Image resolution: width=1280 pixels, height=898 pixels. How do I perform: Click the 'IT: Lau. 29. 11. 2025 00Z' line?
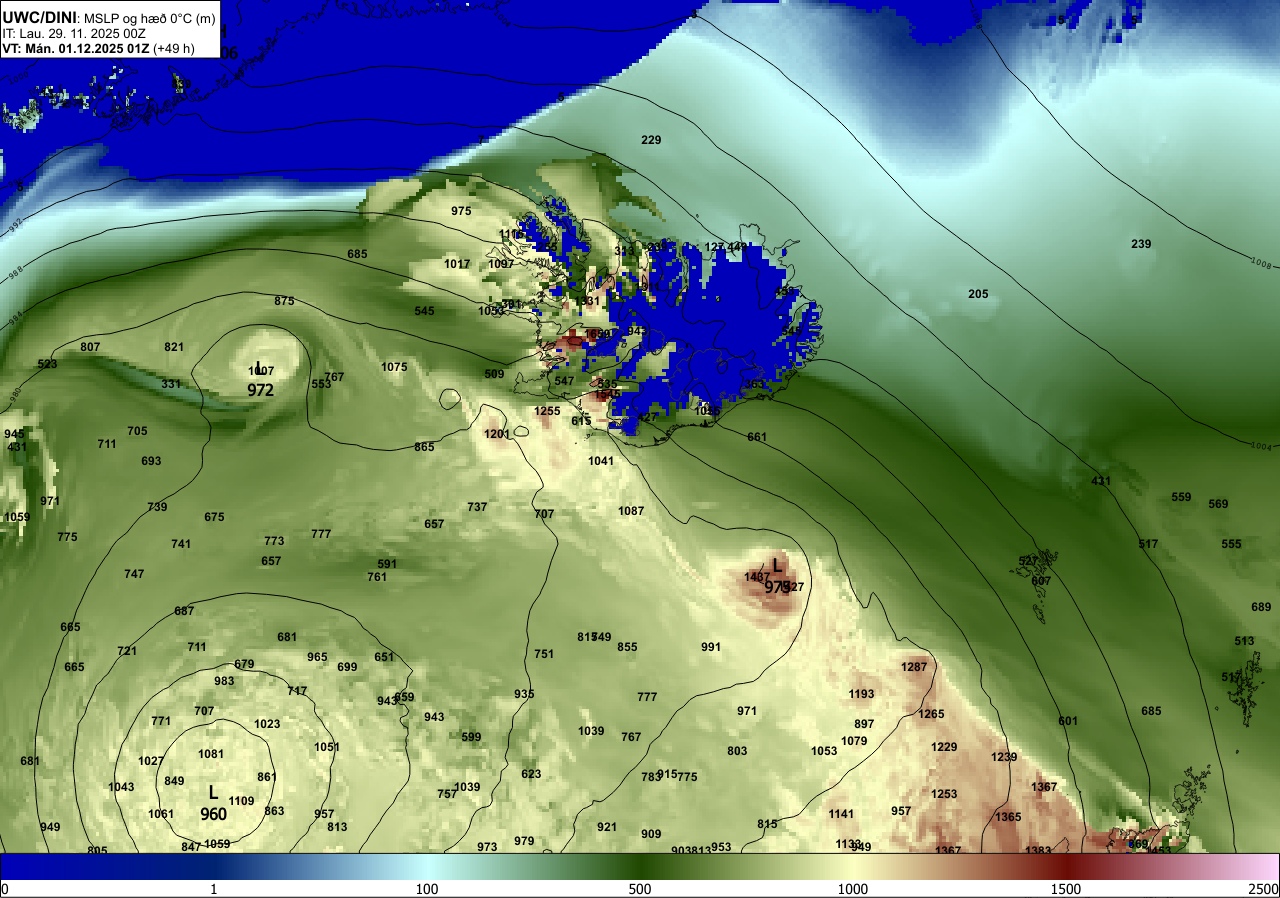[x=75, y=33]
